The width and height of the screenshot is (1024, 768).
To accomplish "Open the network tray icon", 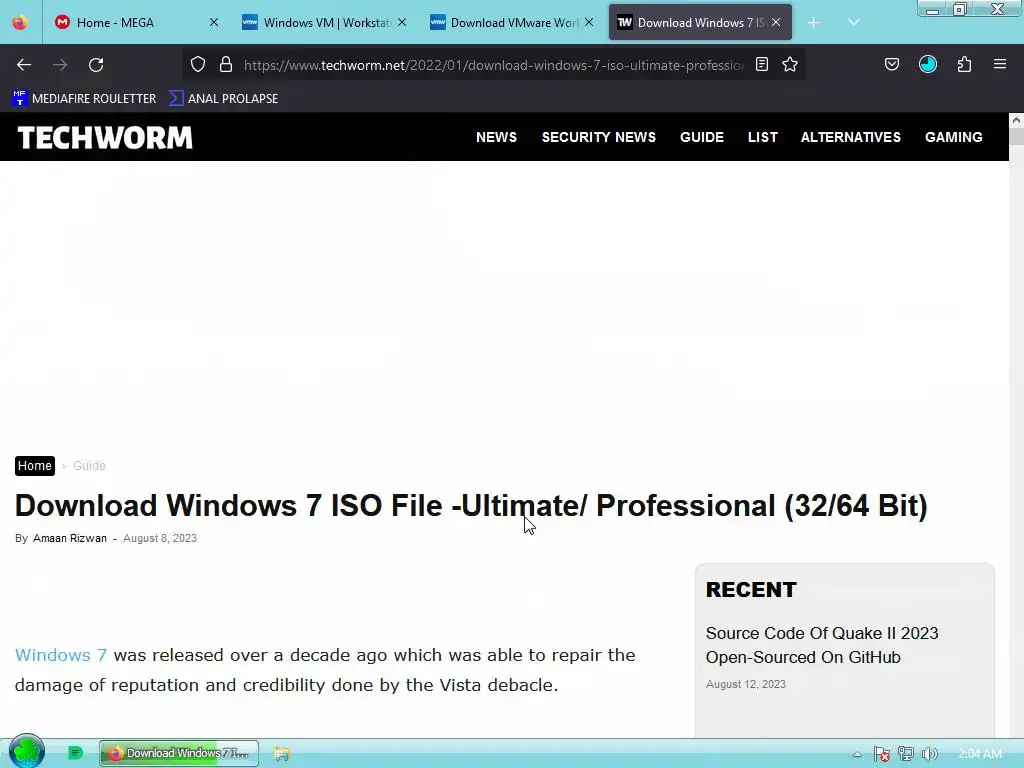I will [905, 754].
